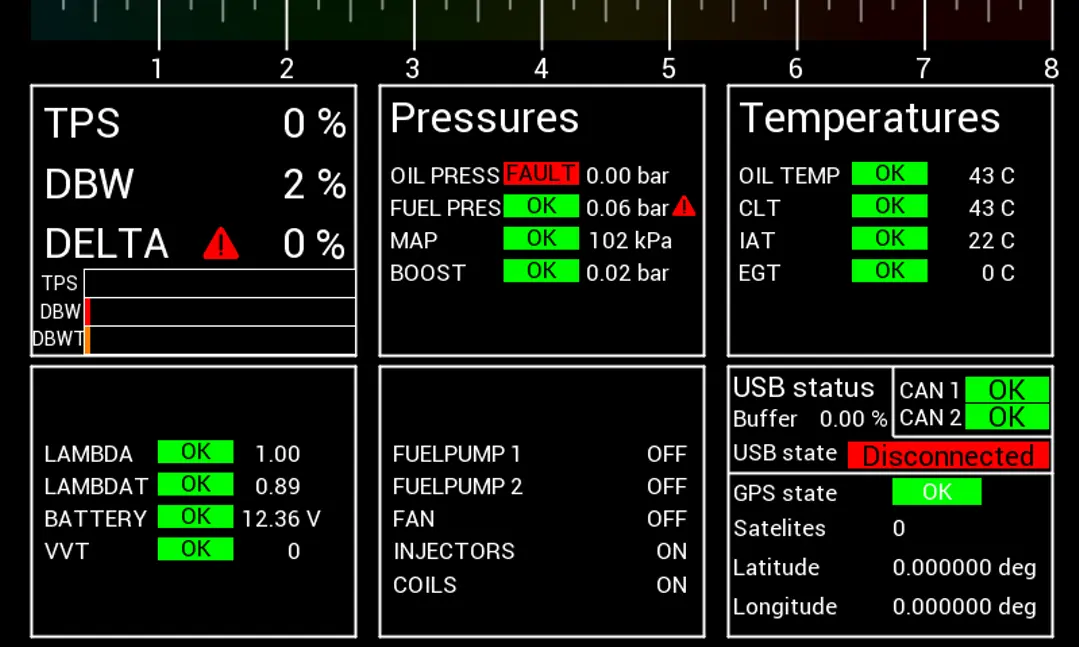
Task: Click the EGT OK status indicator
Action: [889, 271]
